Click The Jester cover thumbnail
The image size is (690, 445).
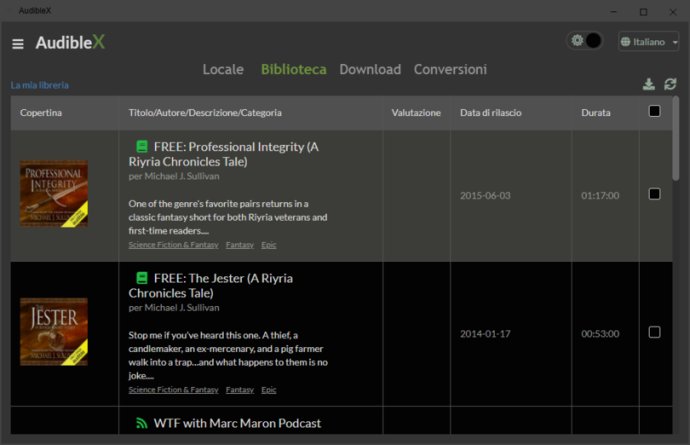coord(54,332)
